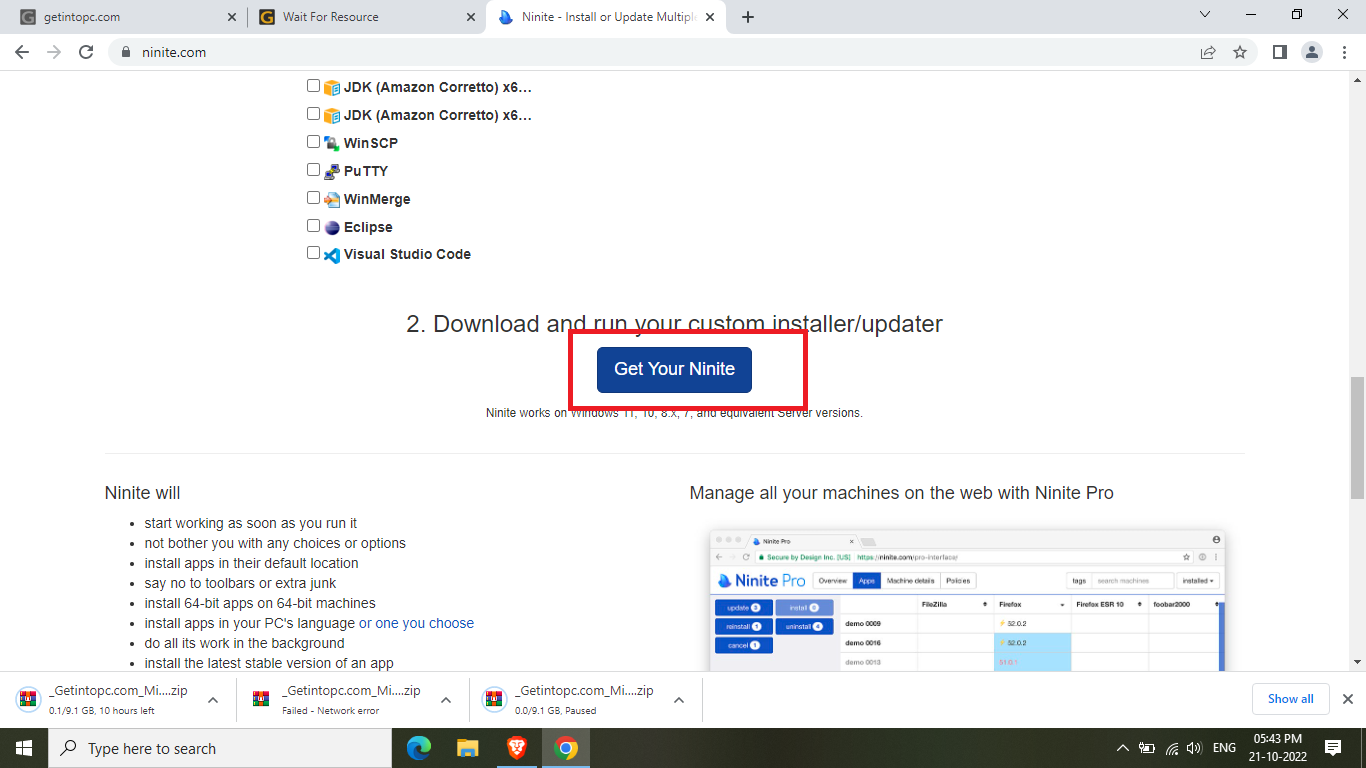Close the Wait For Resource tab
The width and height of the screenshot is (1366, 768).
(470, 17)
